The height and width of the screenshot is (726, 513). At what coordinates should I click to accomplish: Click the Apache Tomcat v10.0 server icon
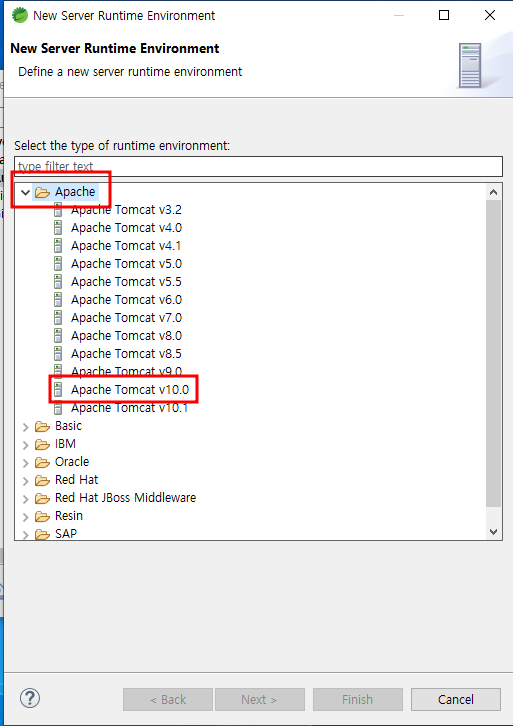coord(58,390)
